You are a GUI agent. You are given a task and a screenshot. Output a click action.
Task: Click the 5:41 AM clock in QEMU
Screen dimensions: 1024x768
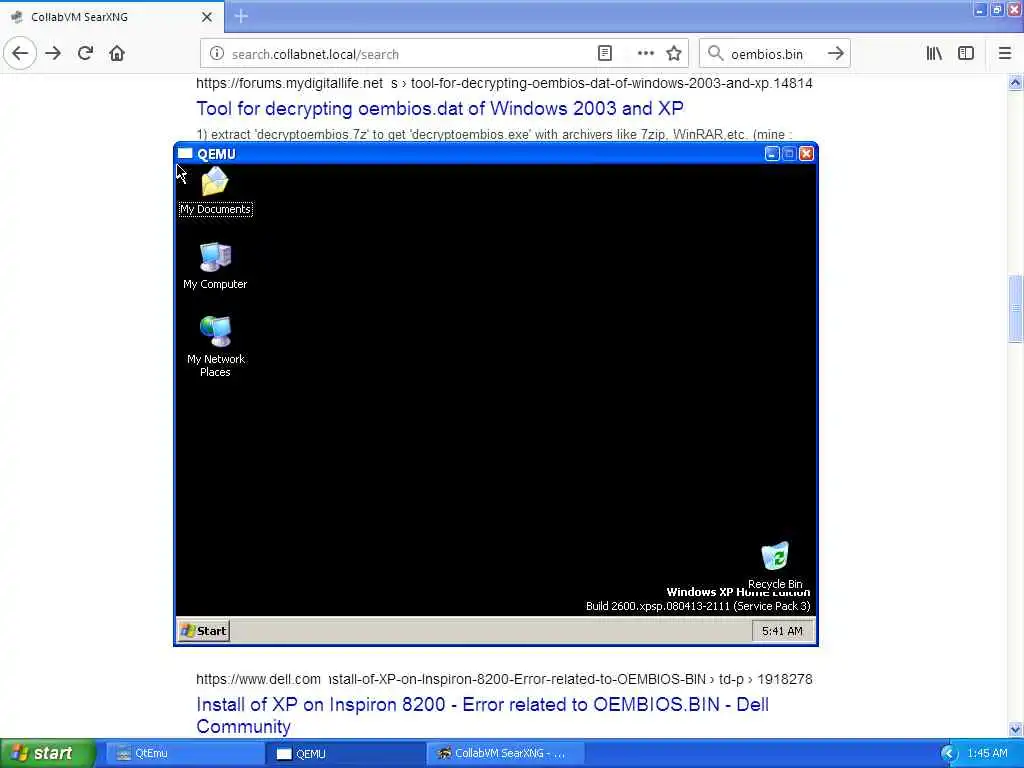(782, 631)
